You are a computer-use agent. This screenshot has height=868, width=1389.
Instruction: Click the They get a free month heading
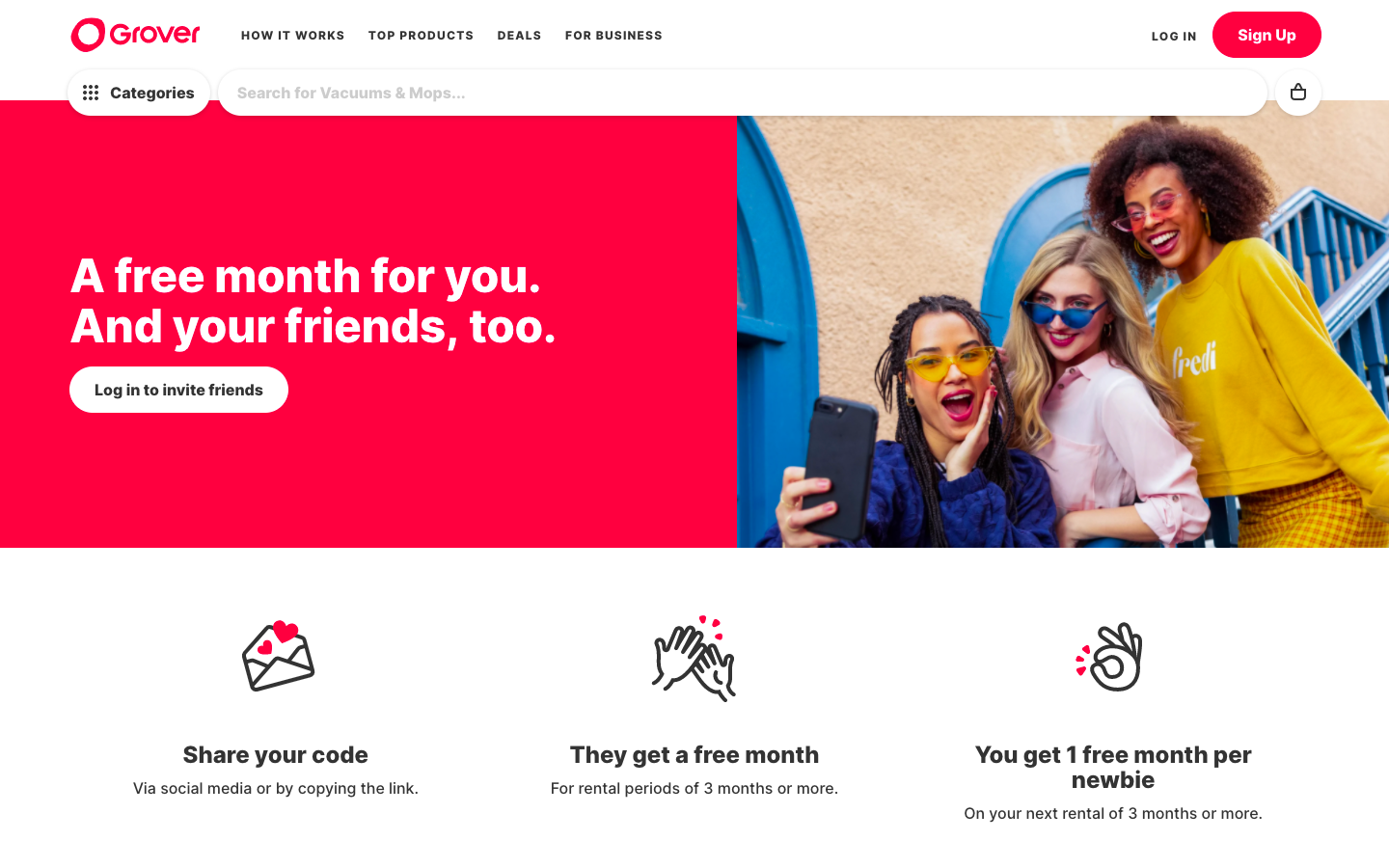pos(694,755)
